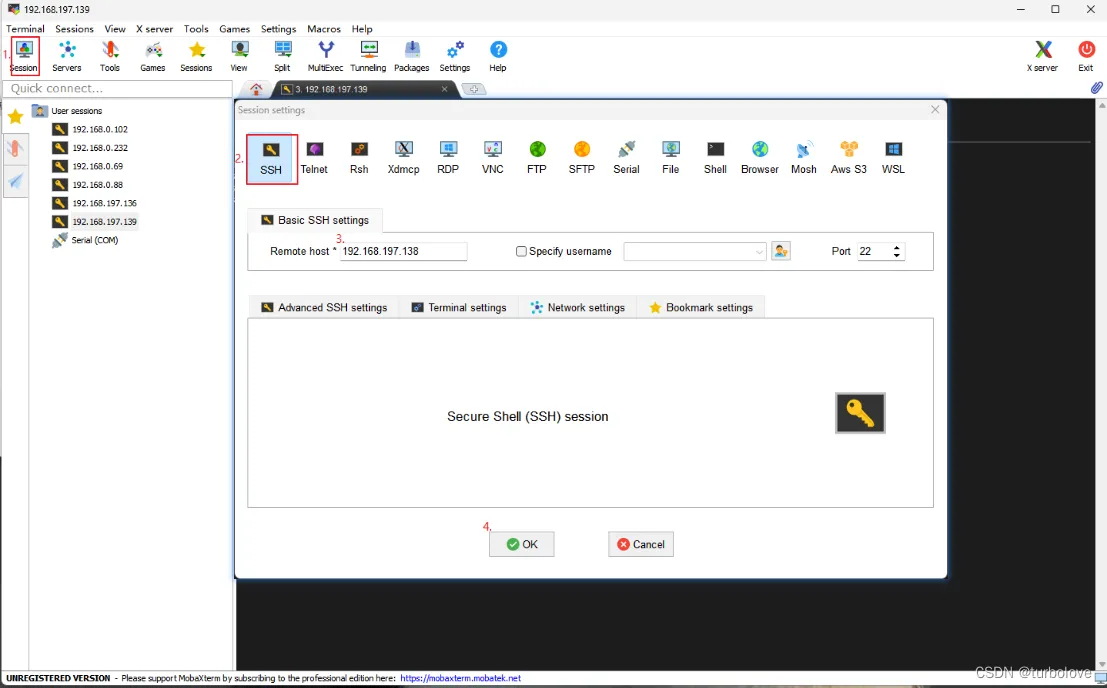The height and width of the screenshot is (688, 1107).
Task: Select the Mosh session type
Action: [804, 158]
